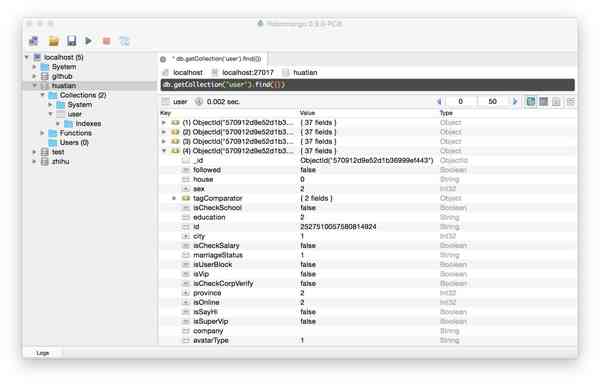Select the isCheckCorpVerify field row
This screenshot has height=385, width=600.
(367, 284)
